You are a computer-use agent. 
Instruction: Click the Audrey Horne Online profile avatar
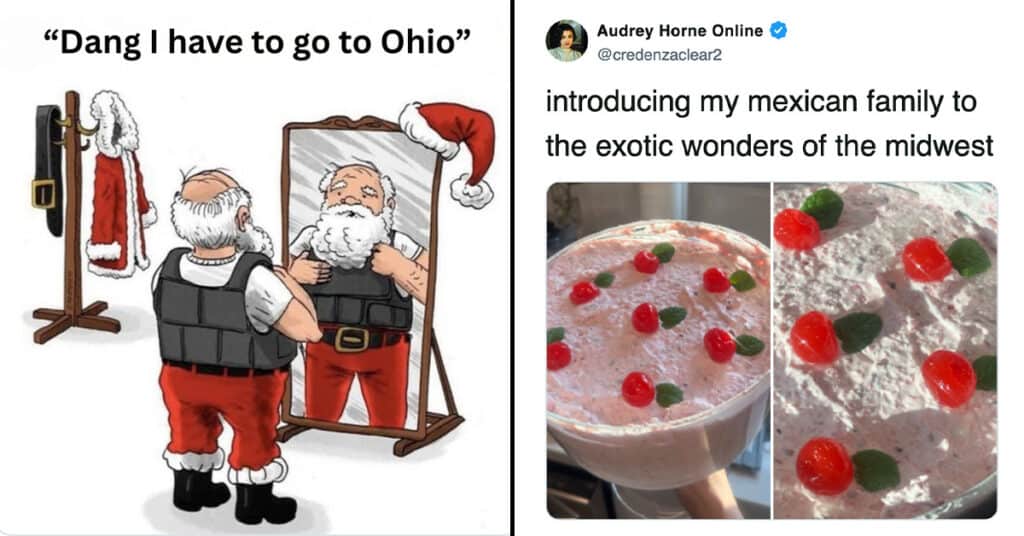[567, 40]
